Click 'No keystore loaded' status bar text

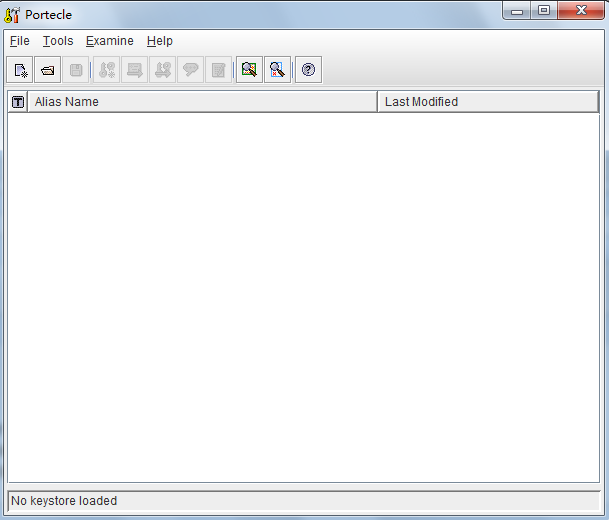[64, 501]
